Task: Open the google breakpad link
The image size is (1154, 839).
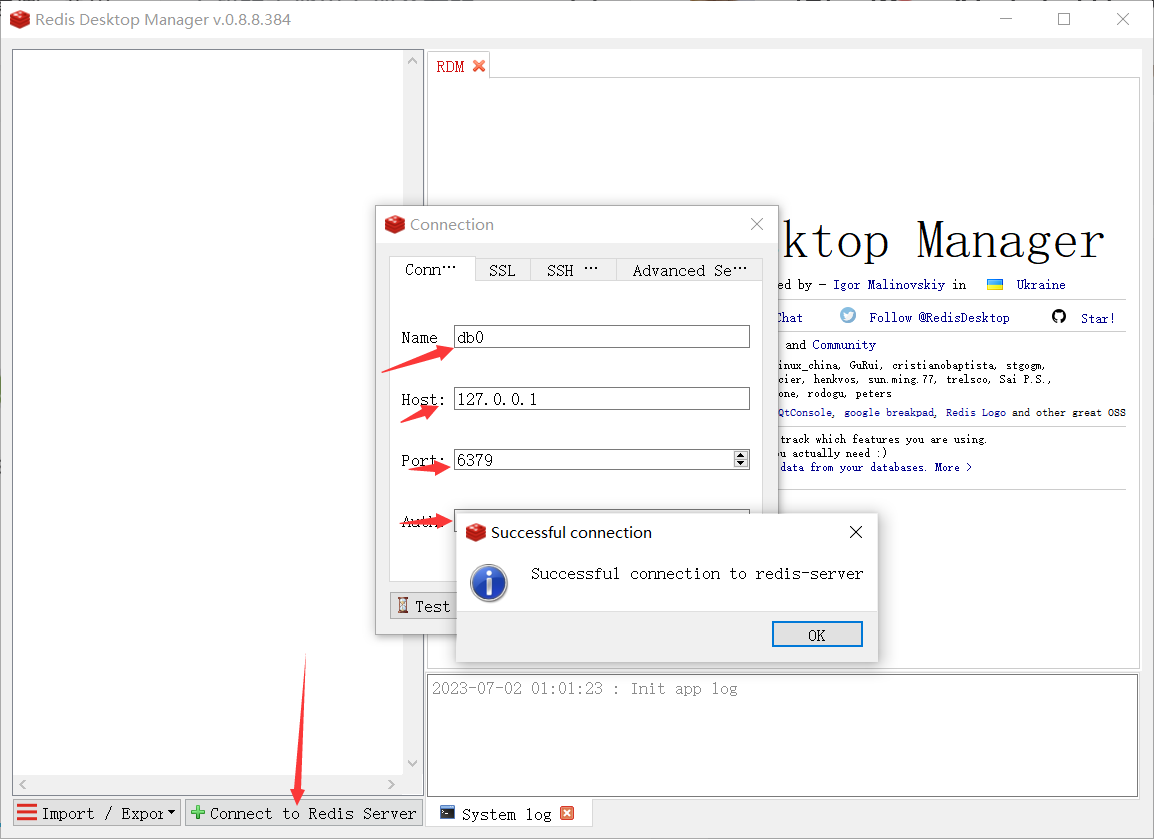Action: point(889,413)
